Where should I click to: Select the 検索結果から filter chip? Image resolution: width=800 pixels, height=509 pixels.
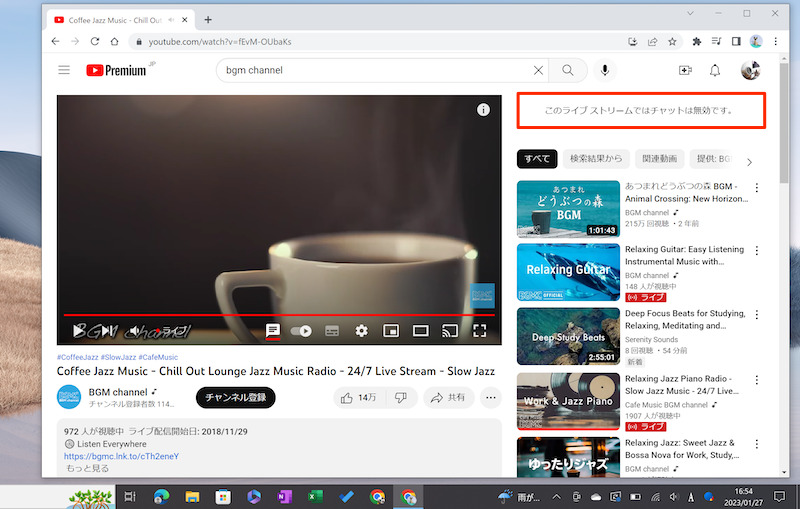[x=595, y=158]
